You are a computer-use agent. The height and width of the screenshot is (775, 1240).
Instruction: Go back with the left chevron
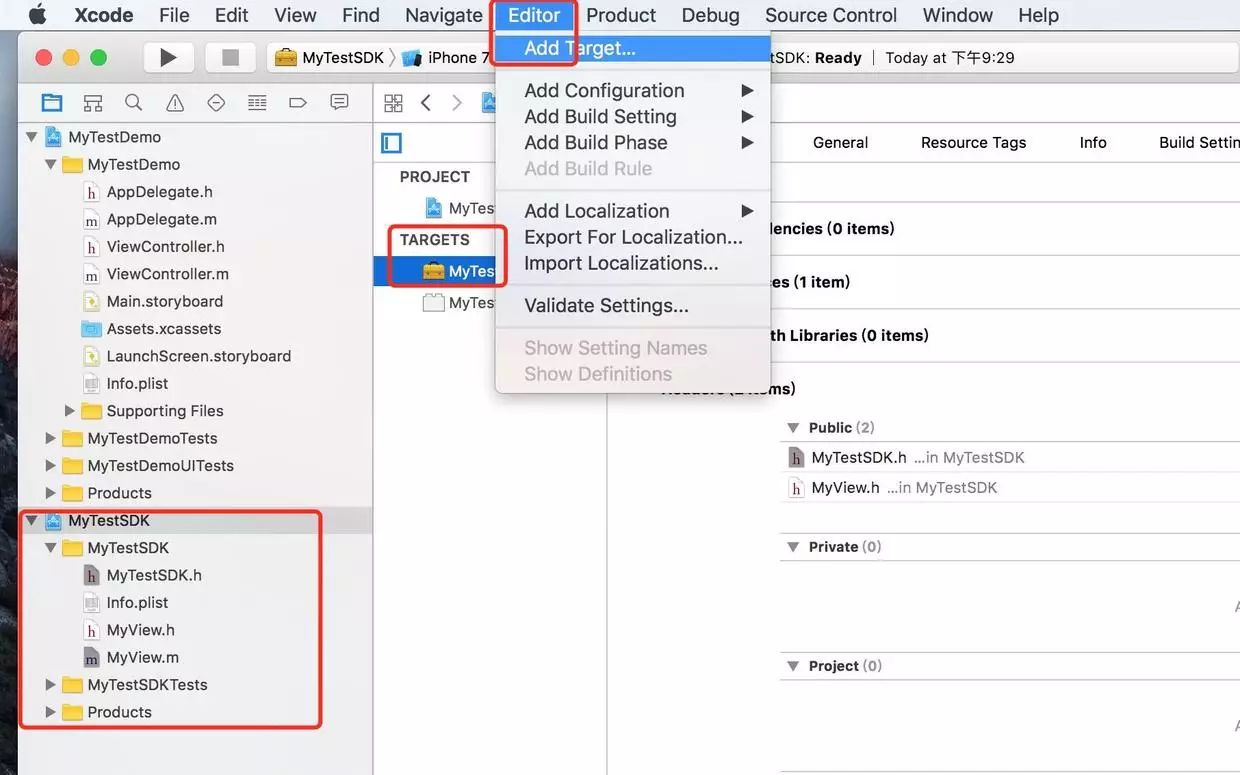click(426, 102)
